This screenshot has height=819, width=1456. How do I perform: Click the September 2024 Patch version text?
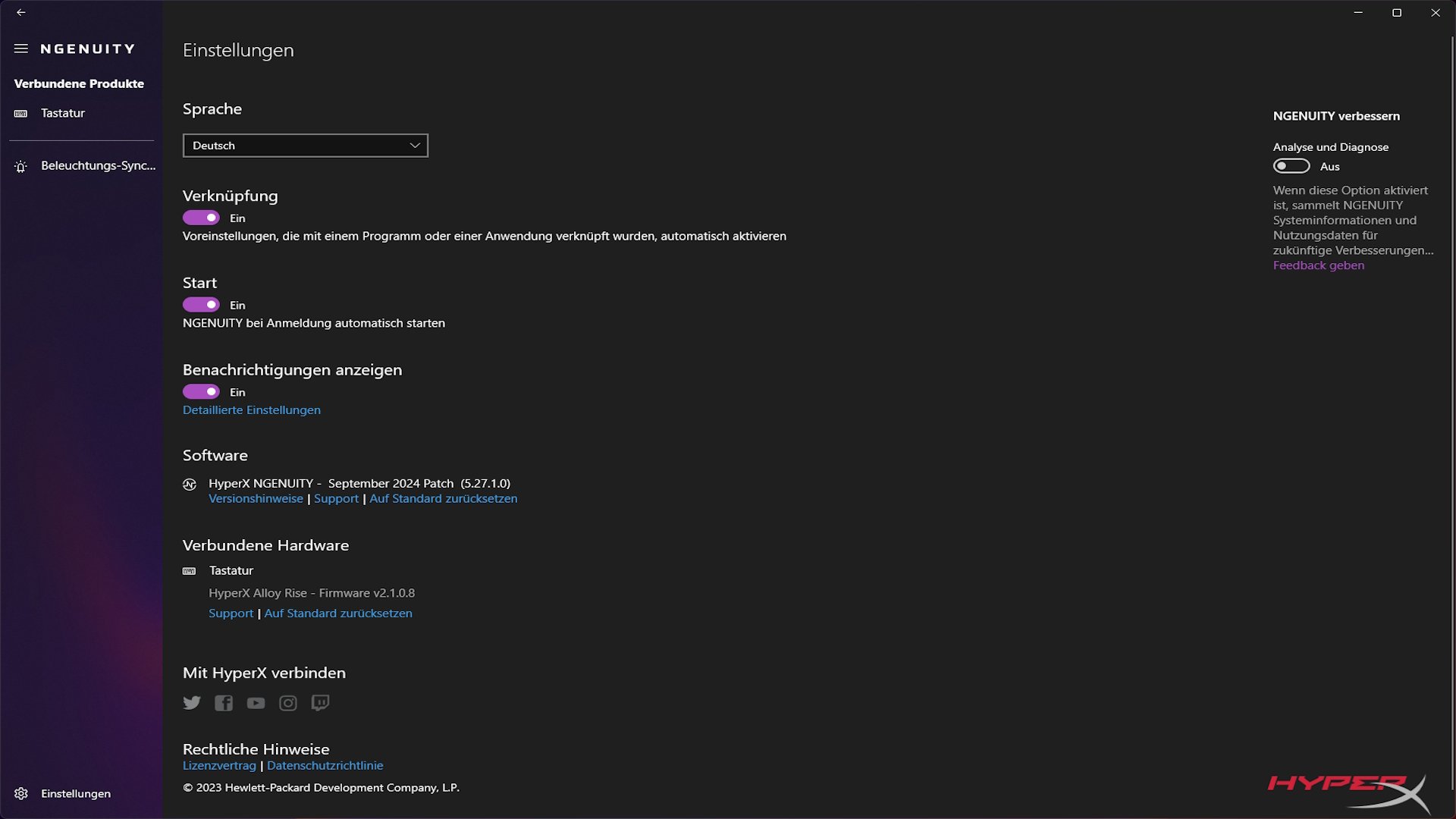(x=419, y=484)
